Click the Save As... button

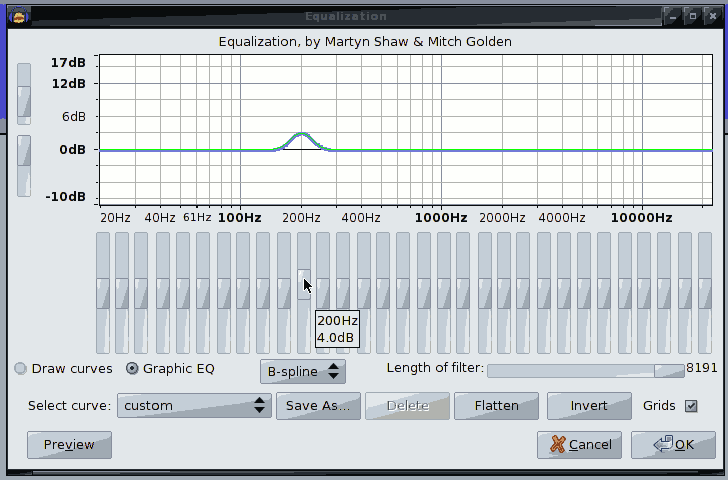[318, 406]
